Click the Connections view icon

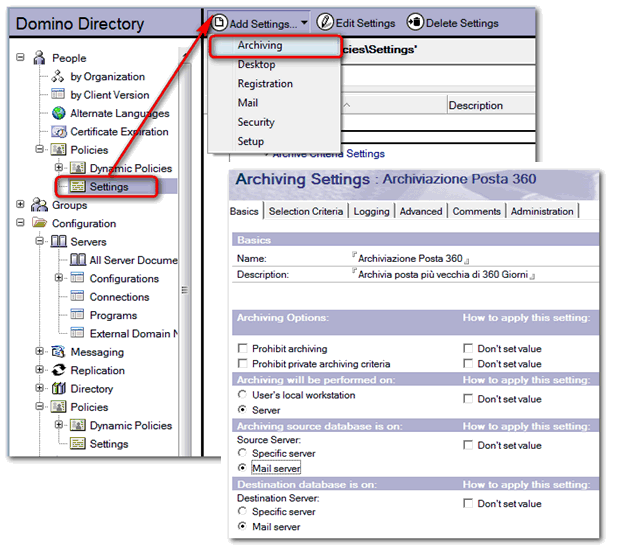click(77, 296)
